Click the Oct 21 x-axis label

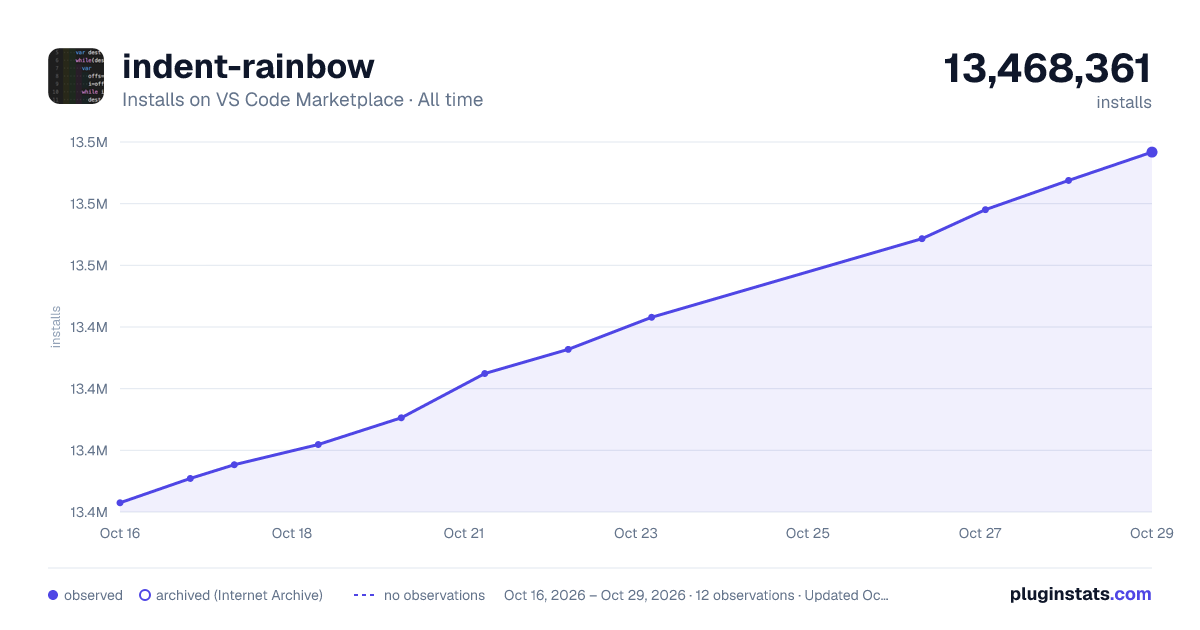click(464, 533)
